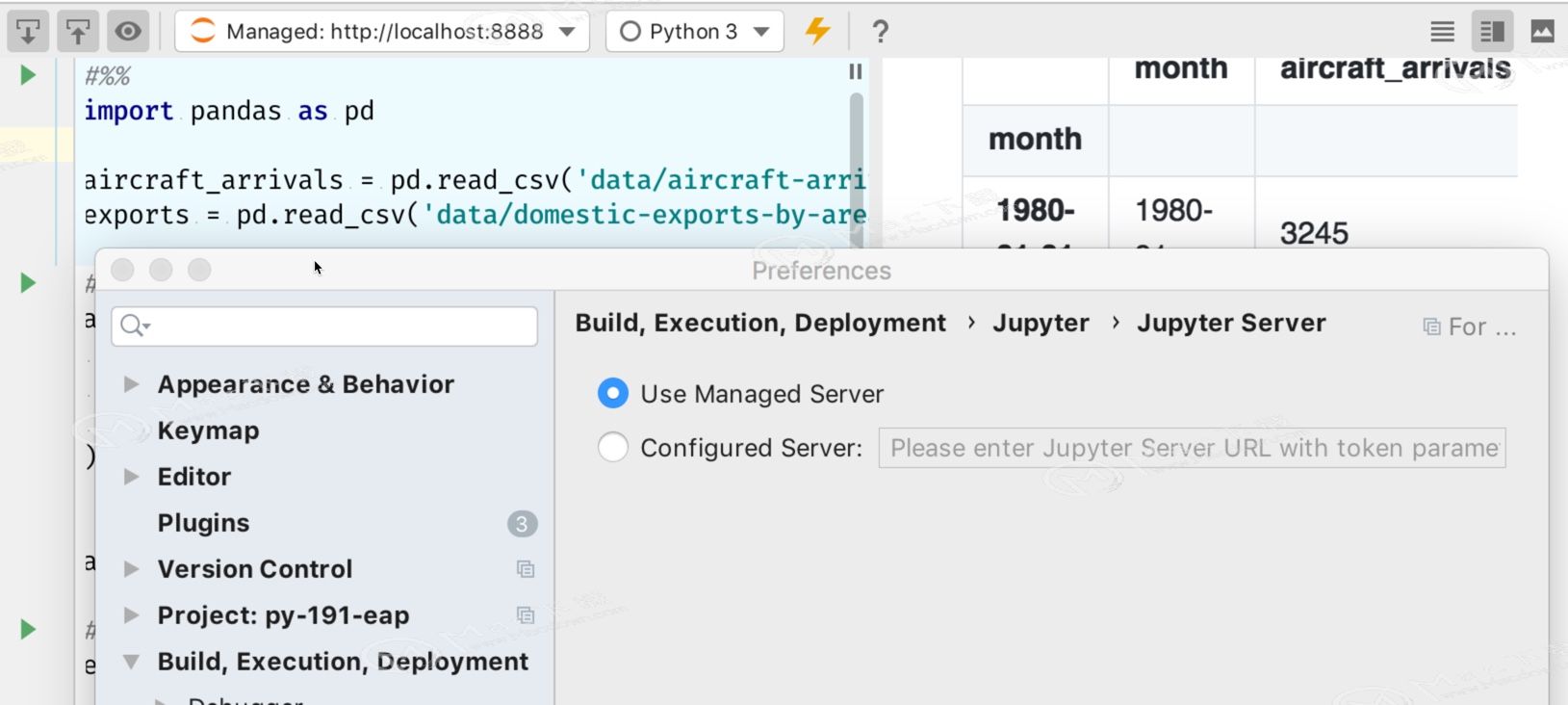The image size is (1568, 705).
Task: Select Appearance & Behavior in settings tree
Action: click(305, 384)
